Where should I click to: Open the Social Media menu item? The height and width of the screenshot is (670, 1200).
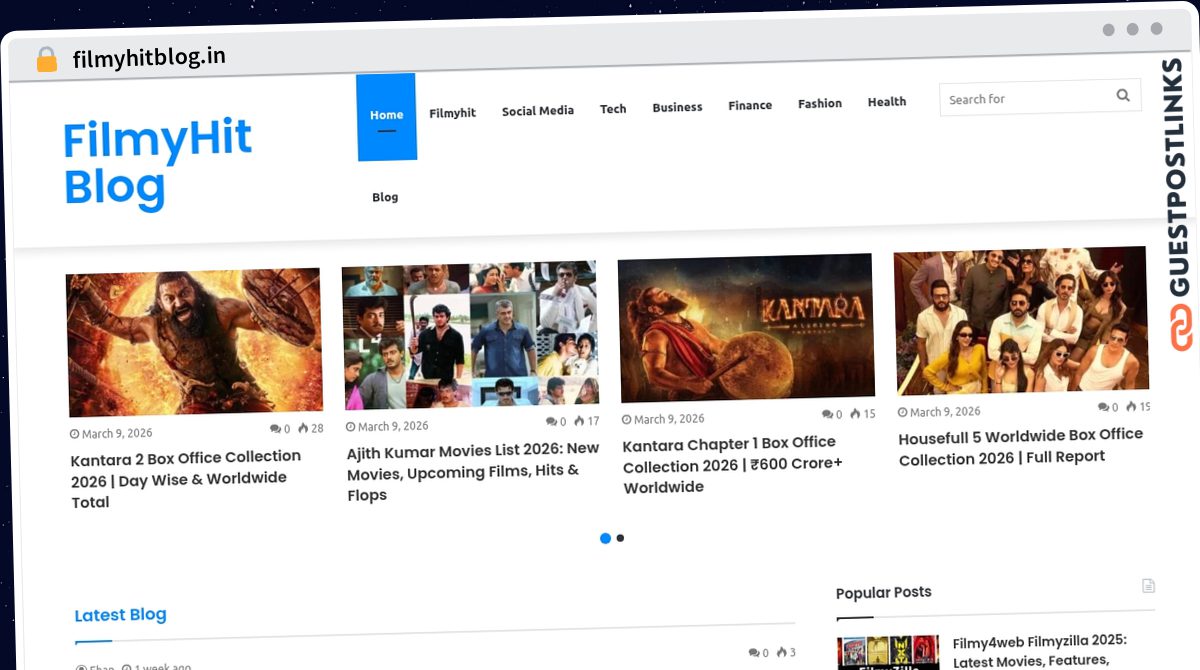tap(538, 111)
